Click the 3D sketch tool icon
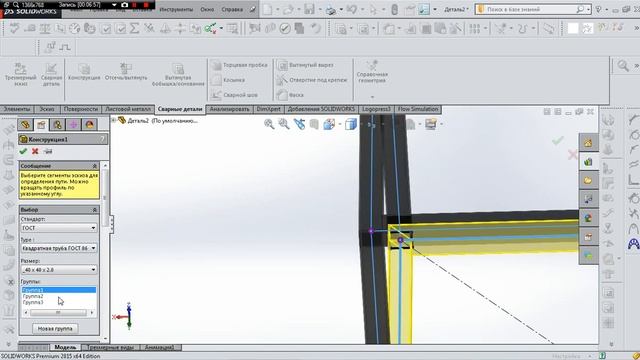 click(20, 74)
